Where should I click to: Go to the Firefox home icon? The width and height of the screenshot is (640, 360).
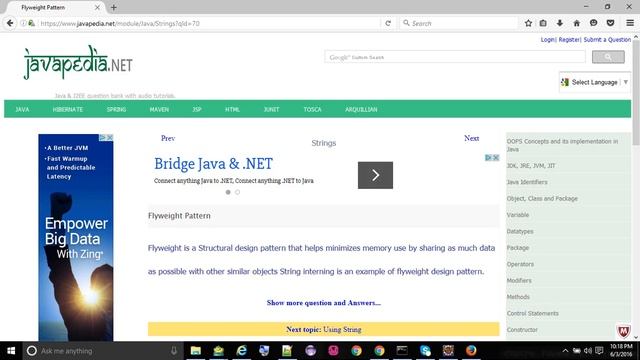tap(576, 23)
